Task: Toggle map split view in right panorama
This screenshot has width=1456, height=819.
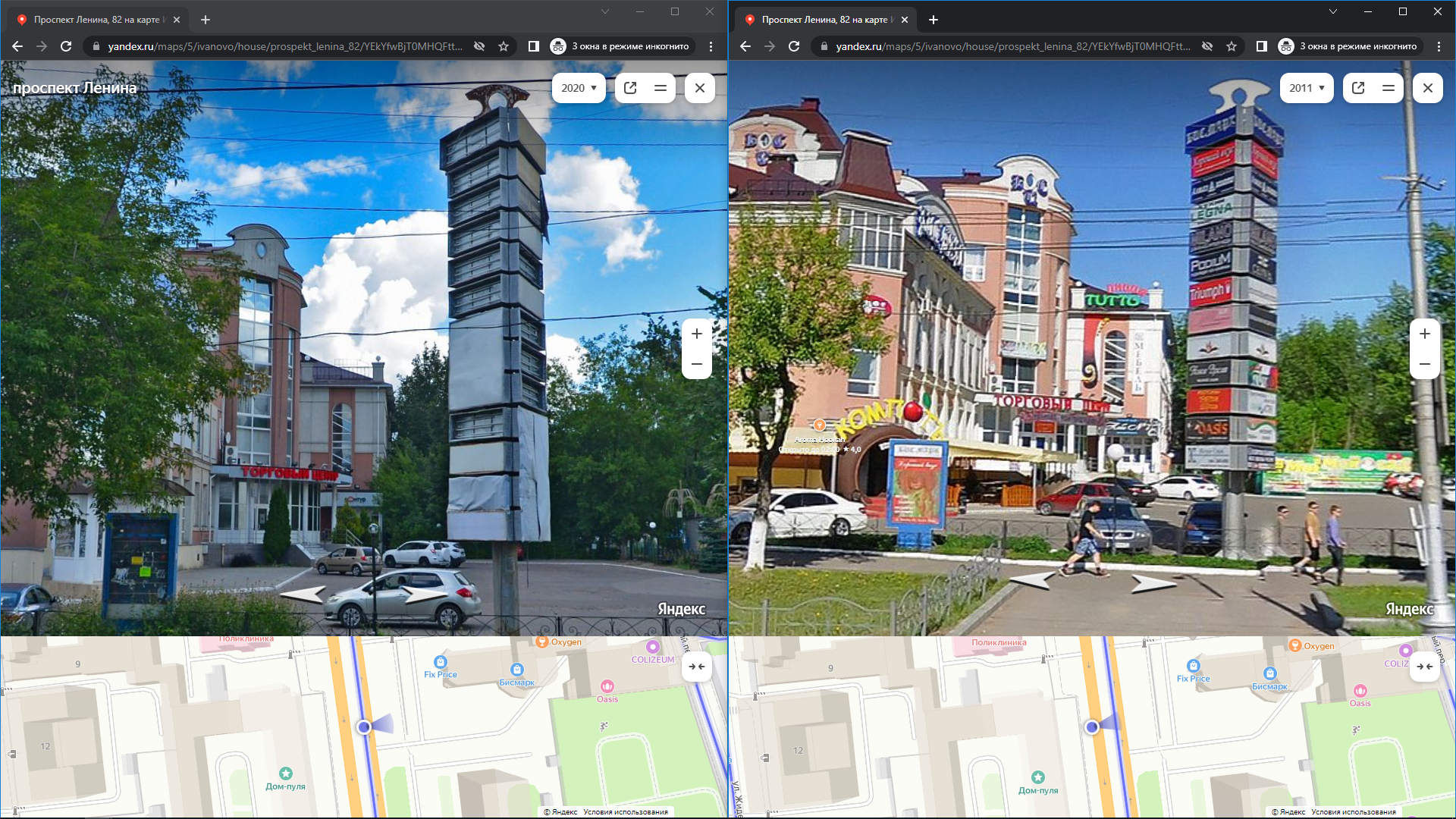Action: pyautogui.click(x=1389, y=88)
